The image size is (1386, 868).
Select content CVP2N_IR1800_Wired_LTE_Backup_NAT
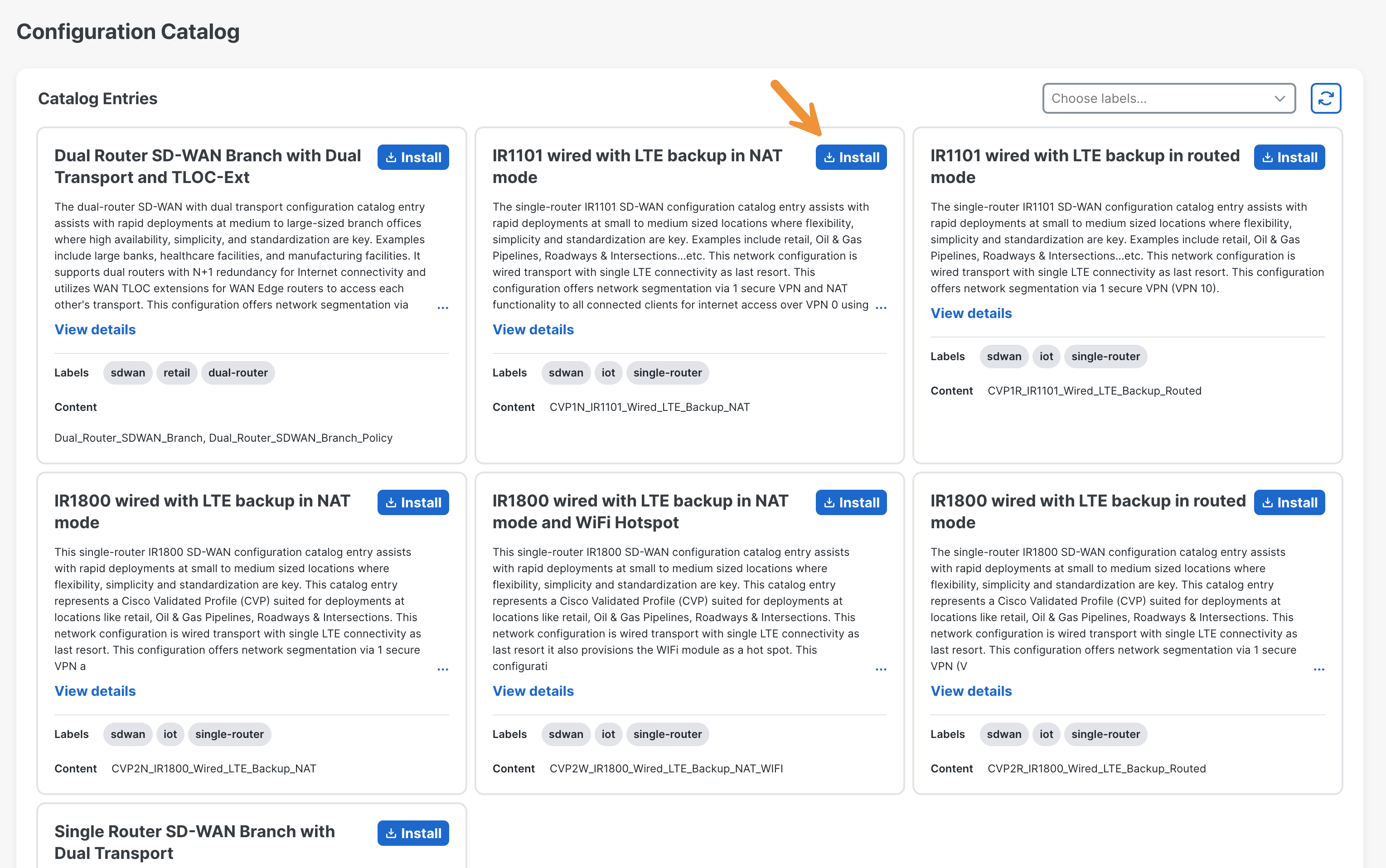pos(213,769)
